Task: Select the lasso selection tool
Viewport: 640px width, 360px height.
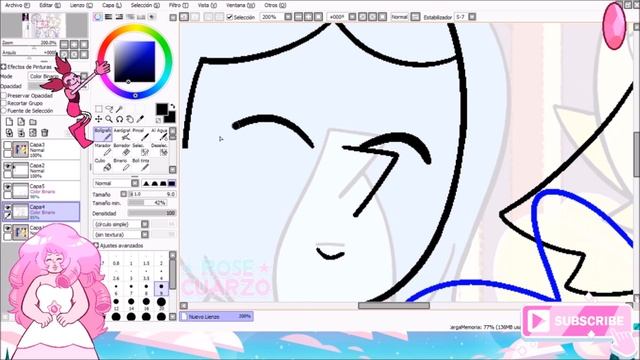Action: pos(109,109)
